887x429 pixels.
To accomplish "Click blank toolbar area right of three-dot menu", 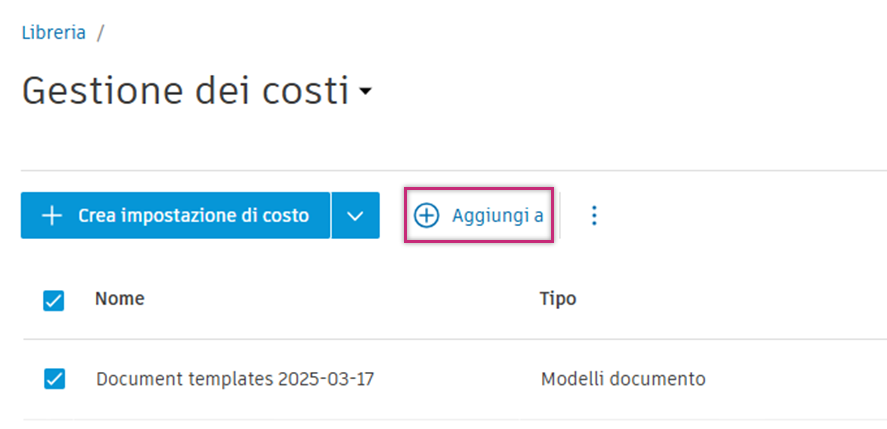I will tap(740, 215).
